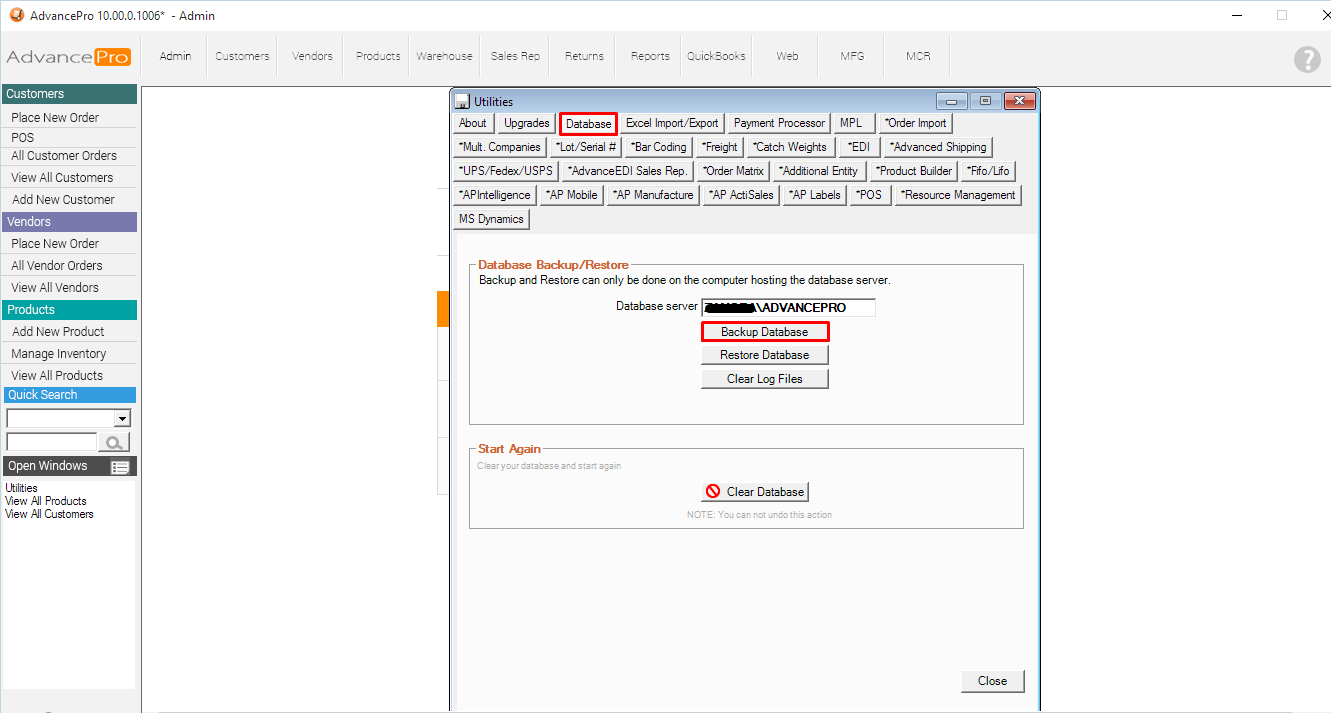
Task: Focus the Quick Search text box
Action: click(x=51, y=442)
